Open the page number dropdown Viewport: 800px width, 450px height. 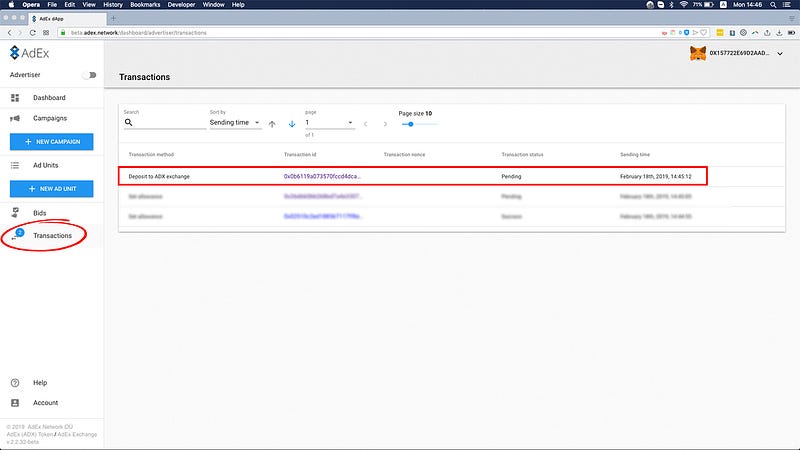(x=329, y=123)
